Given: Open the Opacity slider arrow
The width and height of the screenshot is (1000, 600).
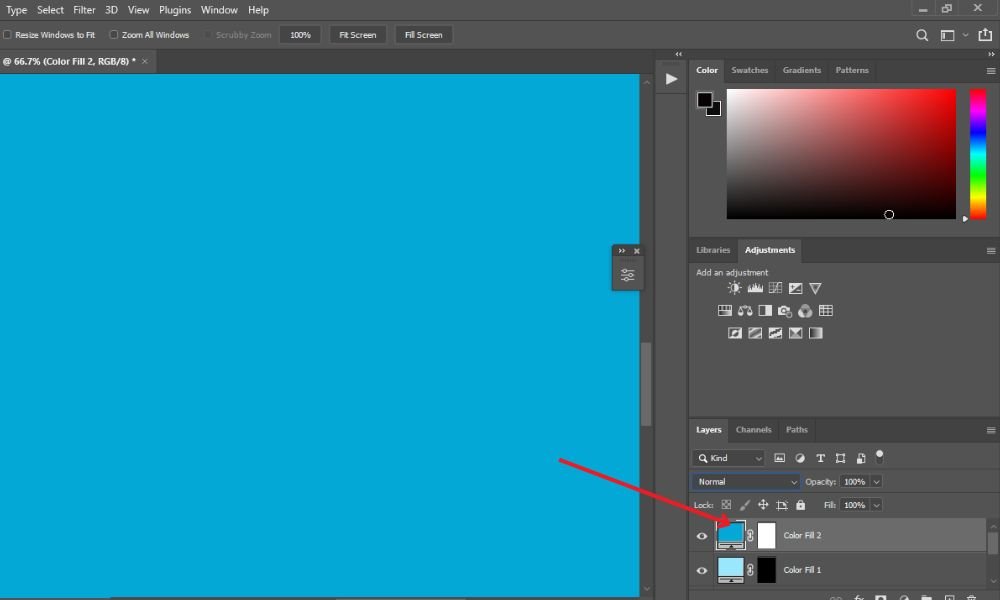Looking at the screenshot, I should (876, 481).
